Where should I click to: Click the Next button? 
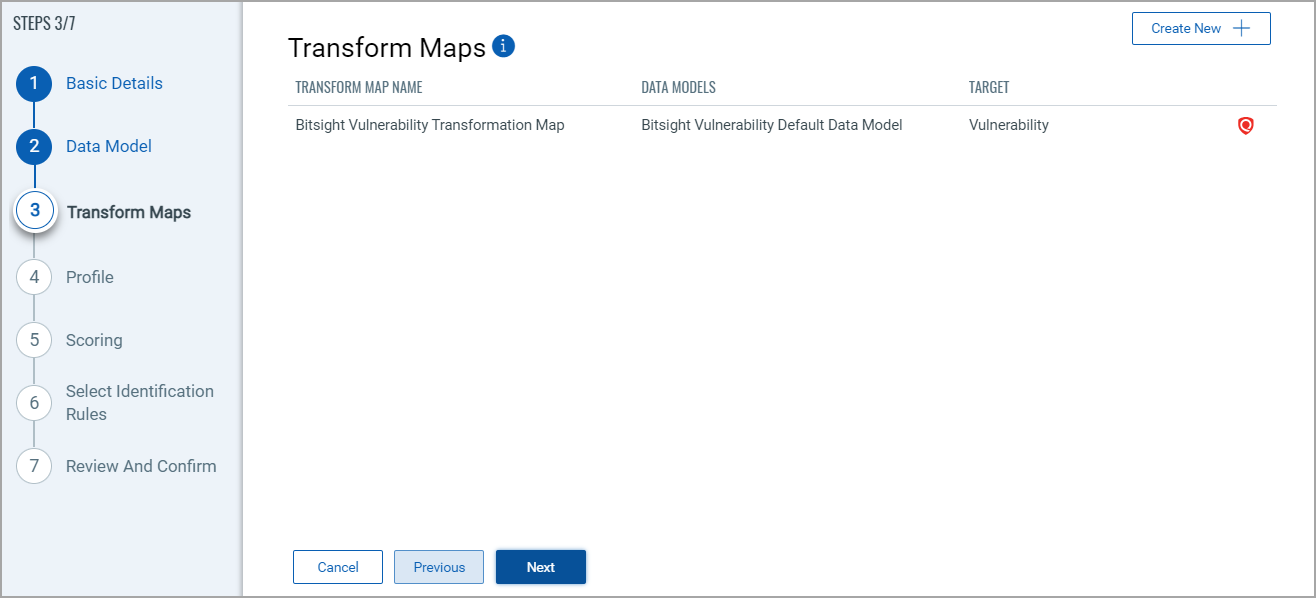pos(541,567)
